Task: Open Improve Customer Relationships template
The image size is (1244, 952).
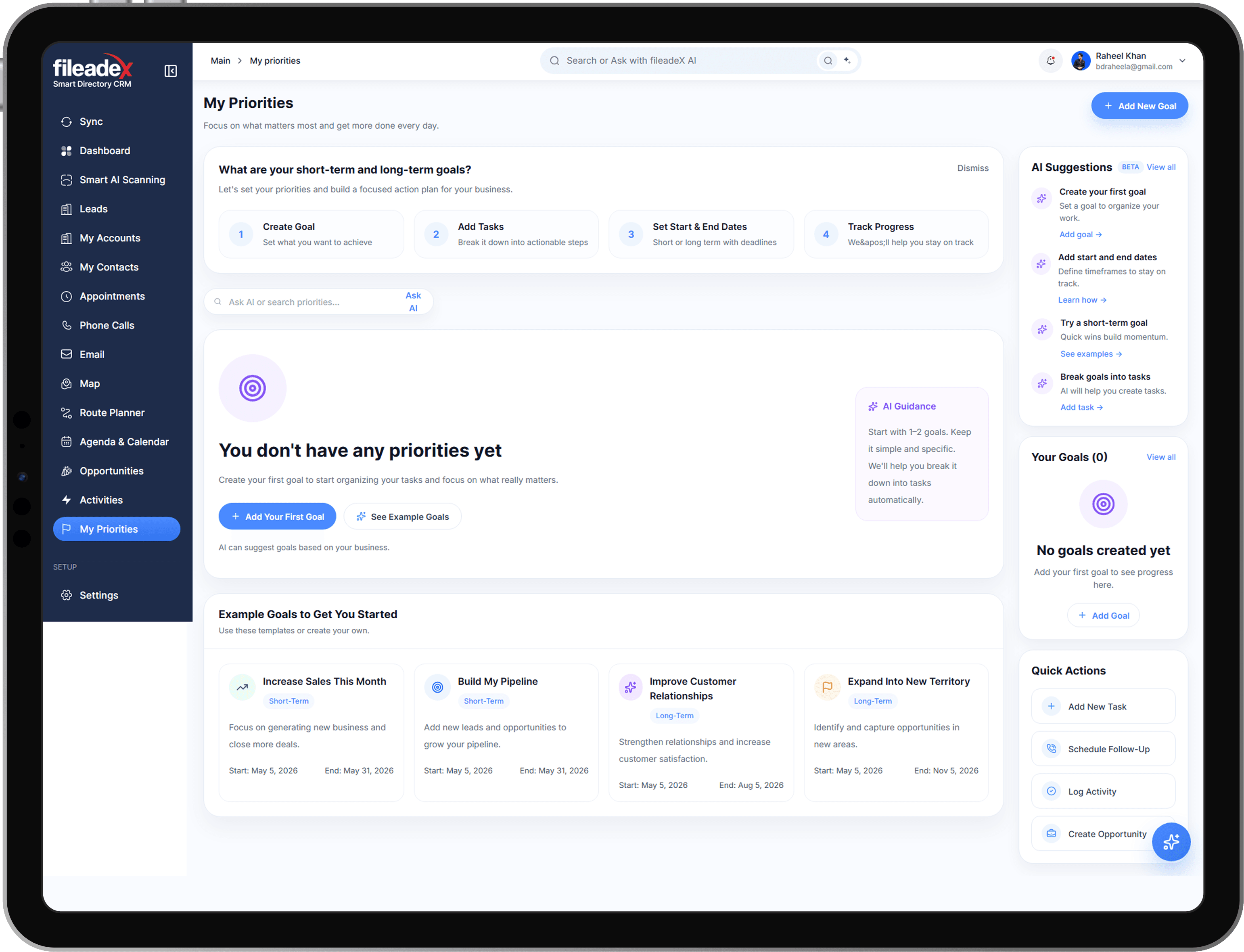Action: coord(701,732)
